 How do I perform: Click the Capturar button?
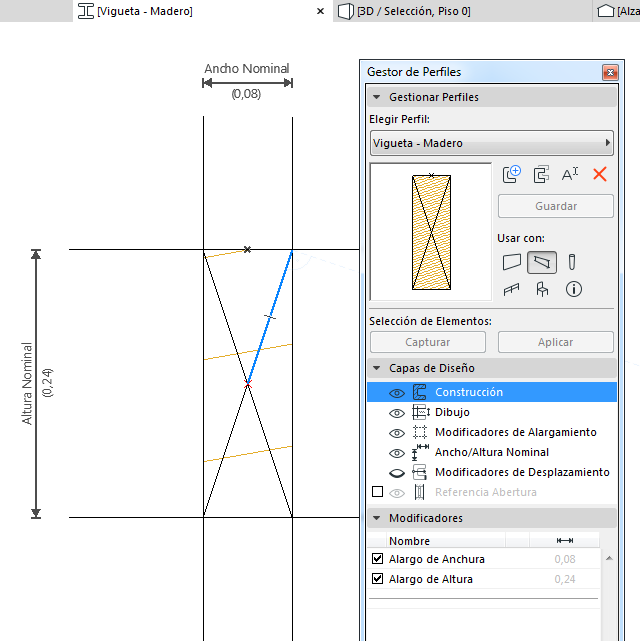[428, 342]
